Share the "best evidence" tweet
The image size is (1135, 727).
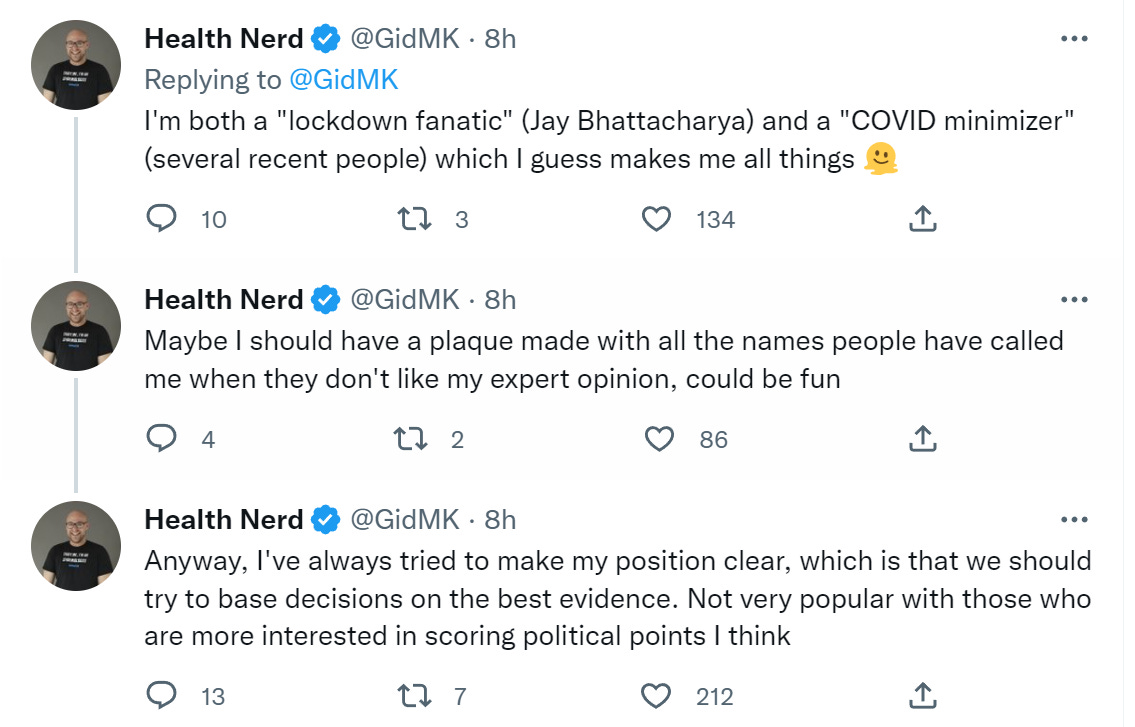pos(922,696)
